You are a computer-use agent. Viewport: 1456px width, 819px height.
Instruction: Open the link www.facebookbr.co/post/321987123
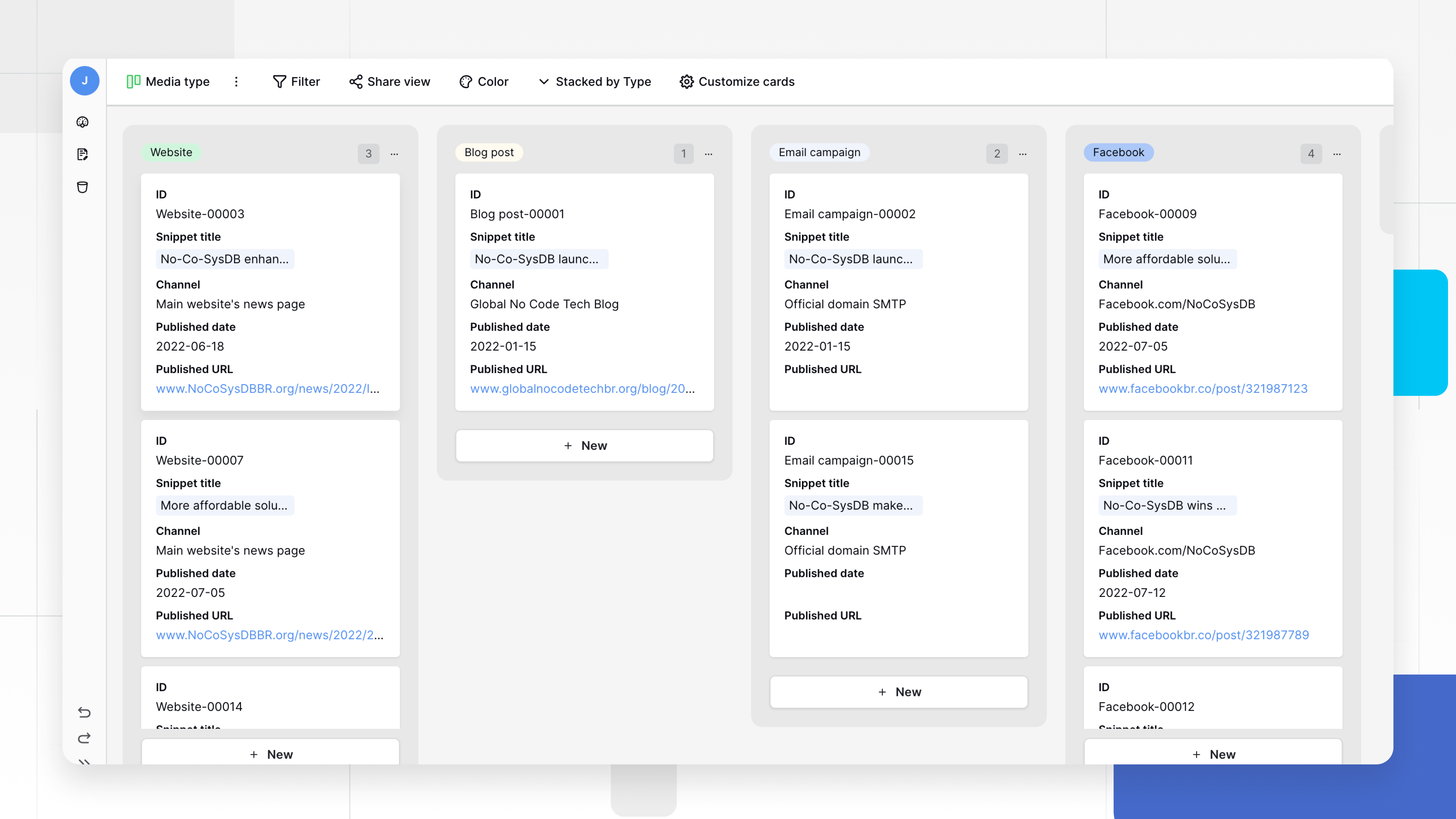[x=1203, y=388]
